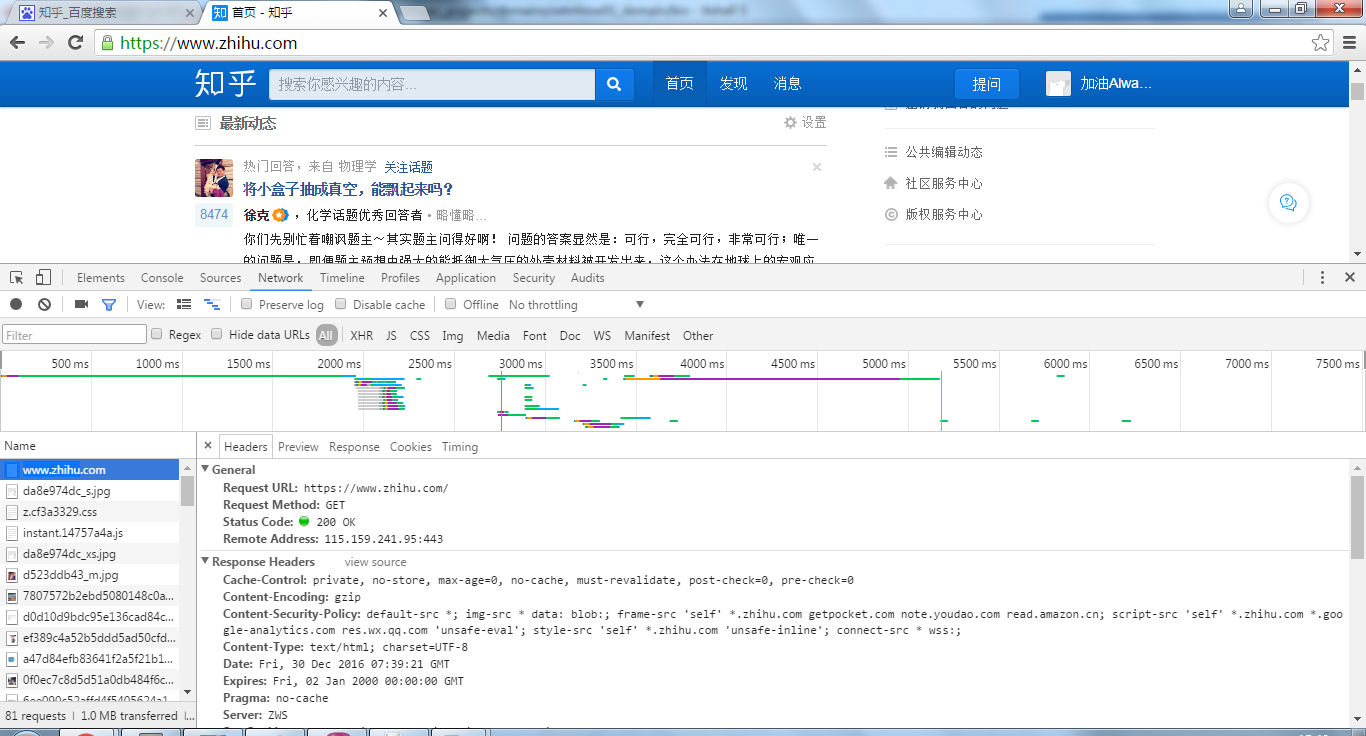Viewport: 1366px width, 736px height.
Task: Click the browser address bar
Action: pyautogui.click(x=700, y=43)
